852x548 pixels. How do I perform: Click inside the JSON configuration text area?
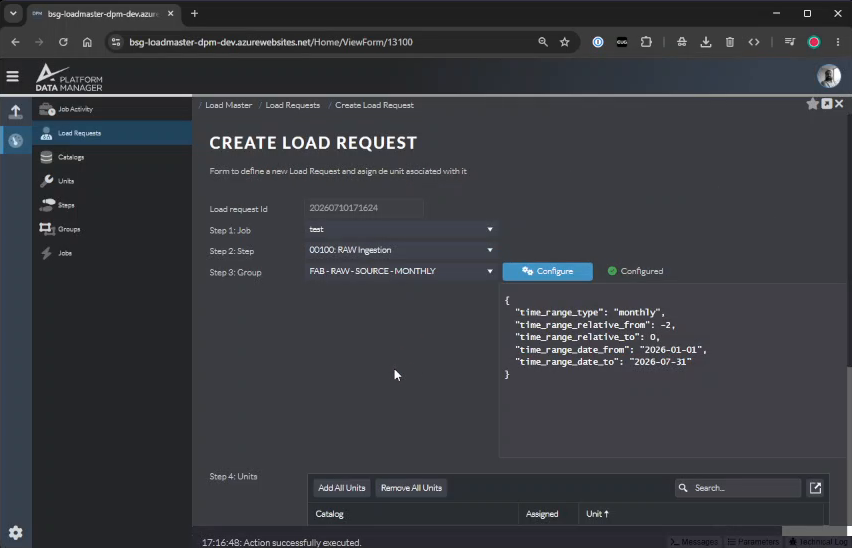(673, 370)
